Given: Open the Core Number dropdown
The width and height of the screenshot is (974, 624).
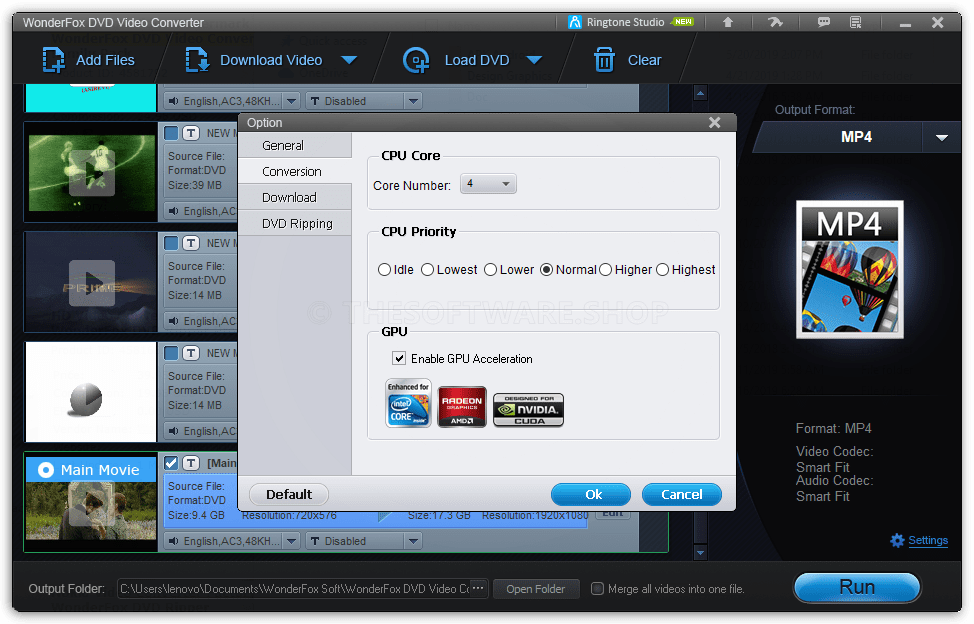Looking at the screenshot, I should [x=488, y=184].
